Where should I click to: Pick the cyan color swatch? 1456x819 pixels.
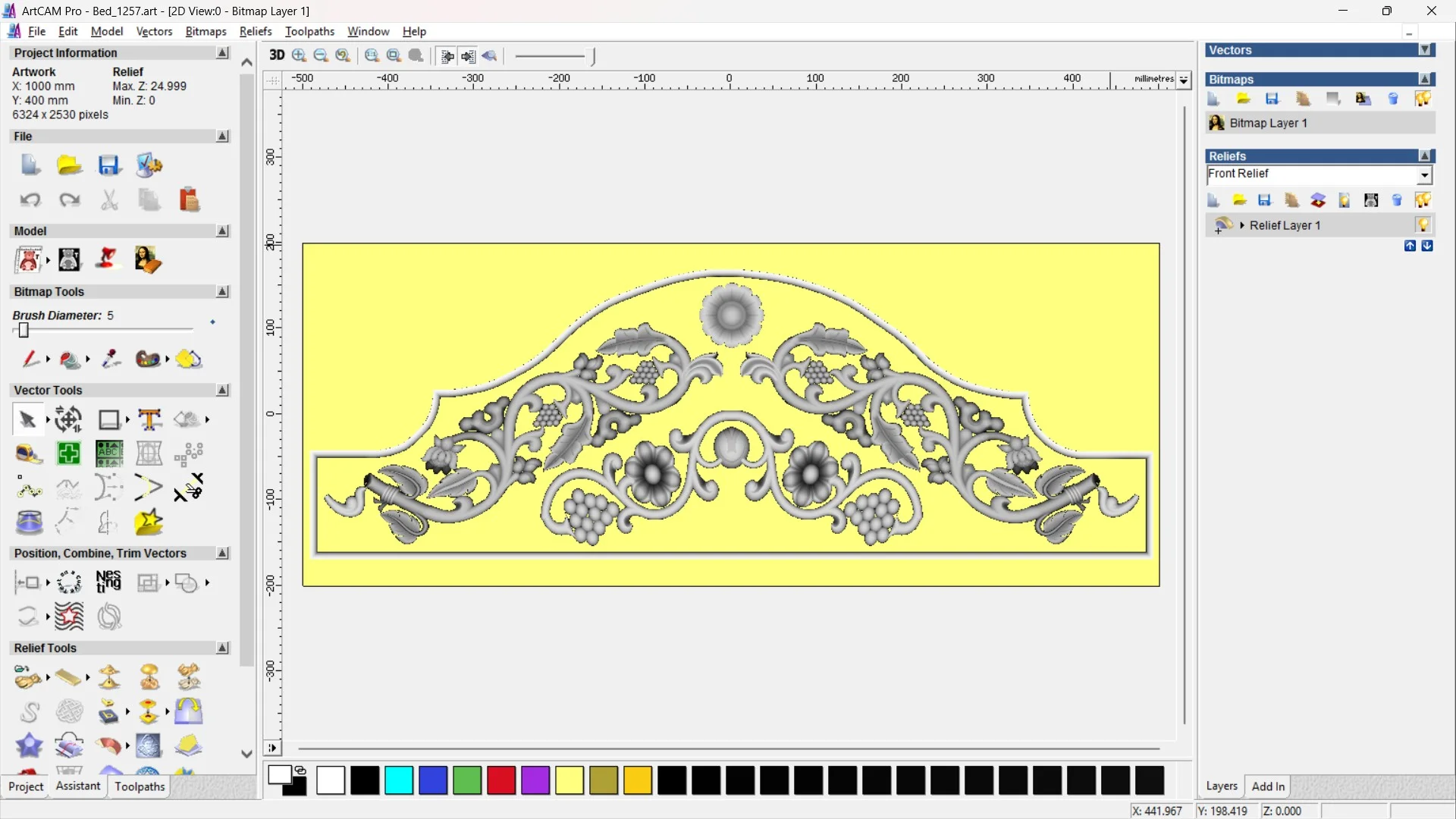399,780
